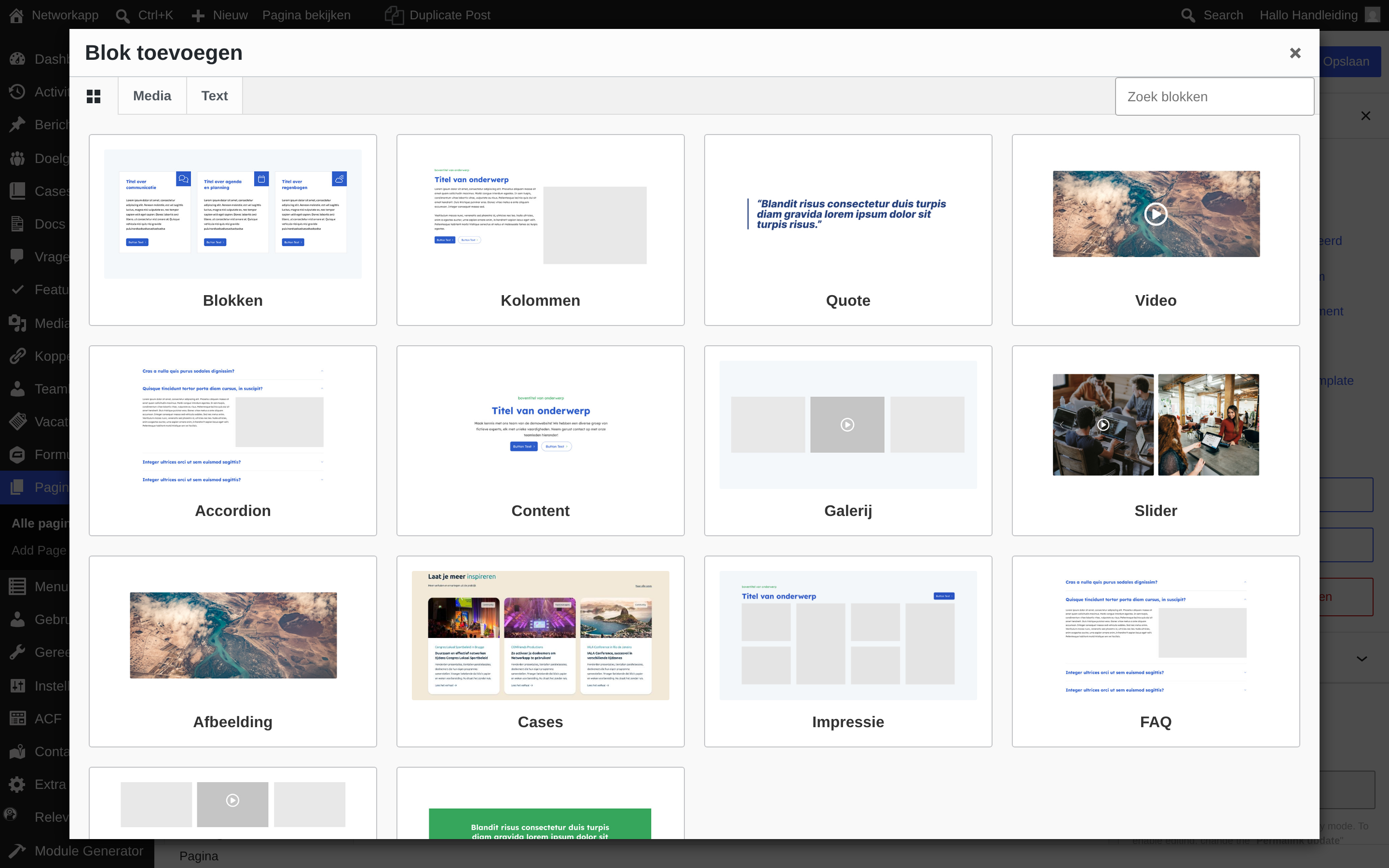The height and width of the screenshot is (868, 1389).
Task: Open the Networkapp home icon
Action: pos(16,15)
